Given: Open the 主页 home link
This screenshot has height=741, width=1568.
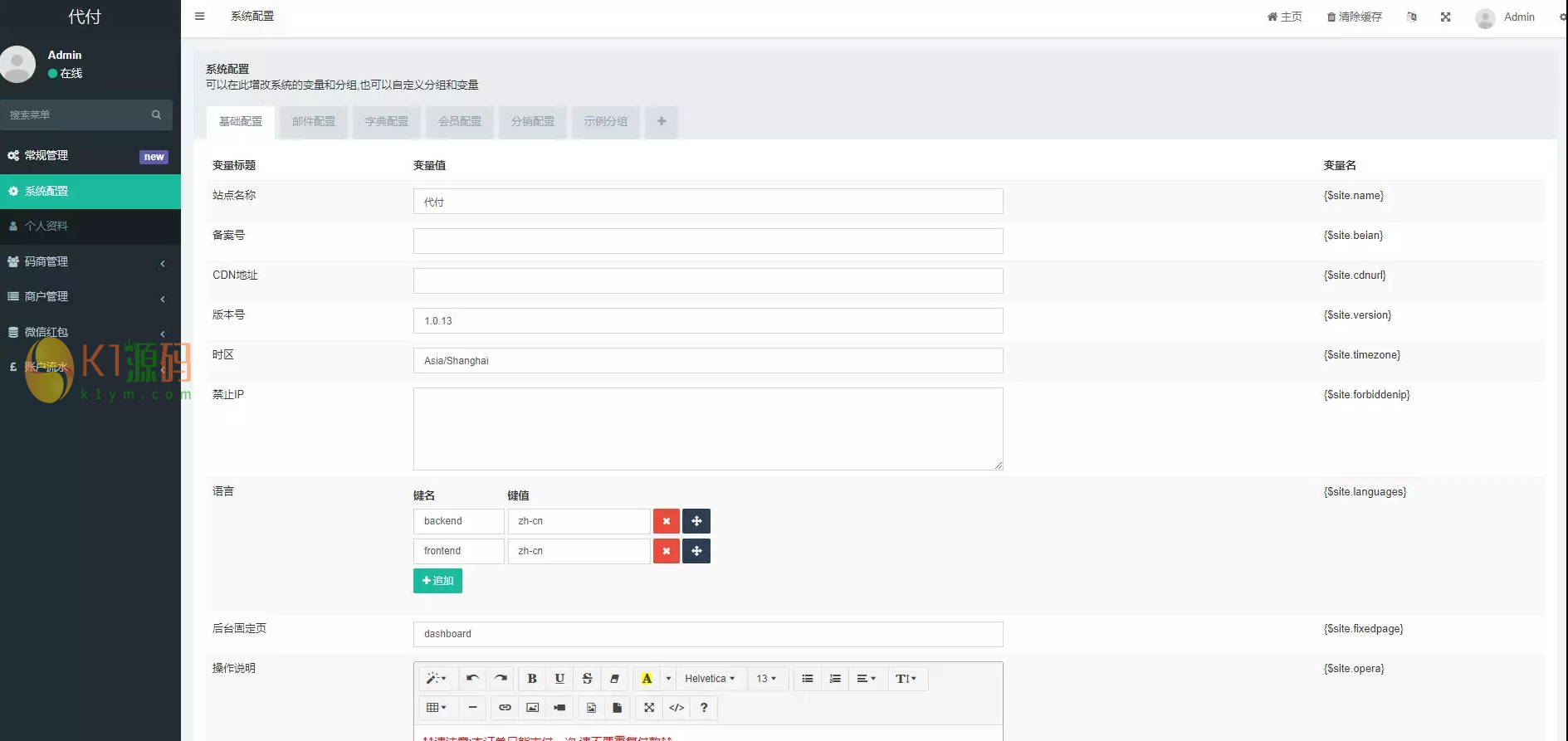Looking at the screenshot, I should click(1284, 17).
